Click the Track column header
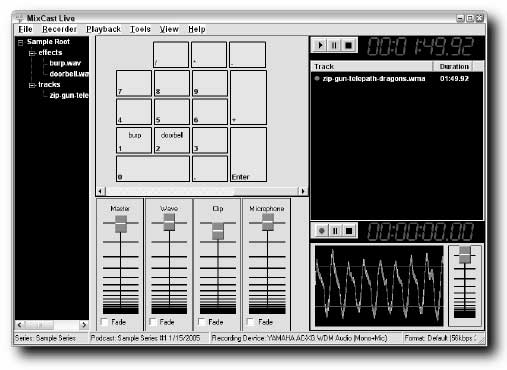Screen dimensions: 507x370 372,66
